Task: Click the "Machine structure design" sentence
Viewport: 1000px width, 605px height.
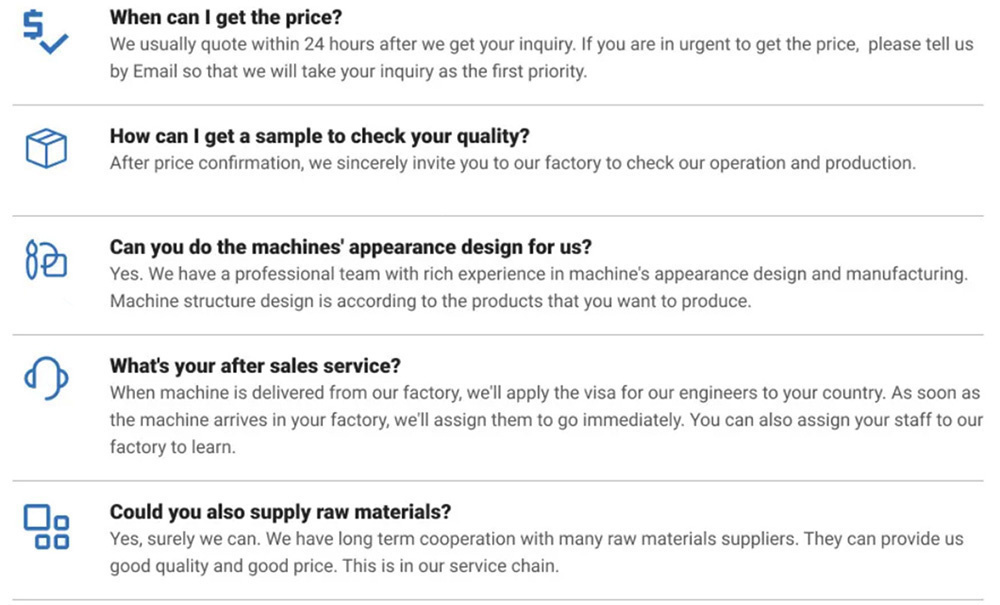Action: pos(430,301)
